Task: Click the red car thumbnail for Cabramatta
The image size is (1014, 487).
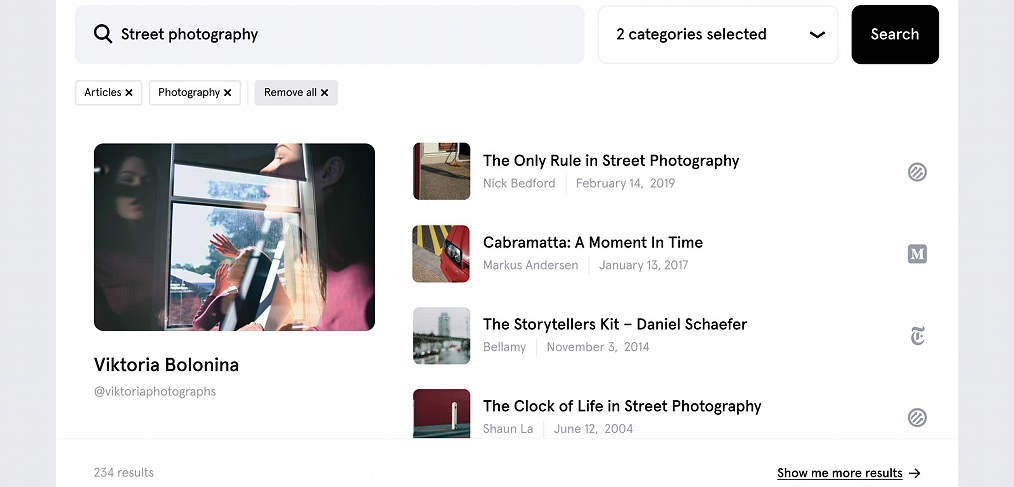Action: click(x=441, y=254)
